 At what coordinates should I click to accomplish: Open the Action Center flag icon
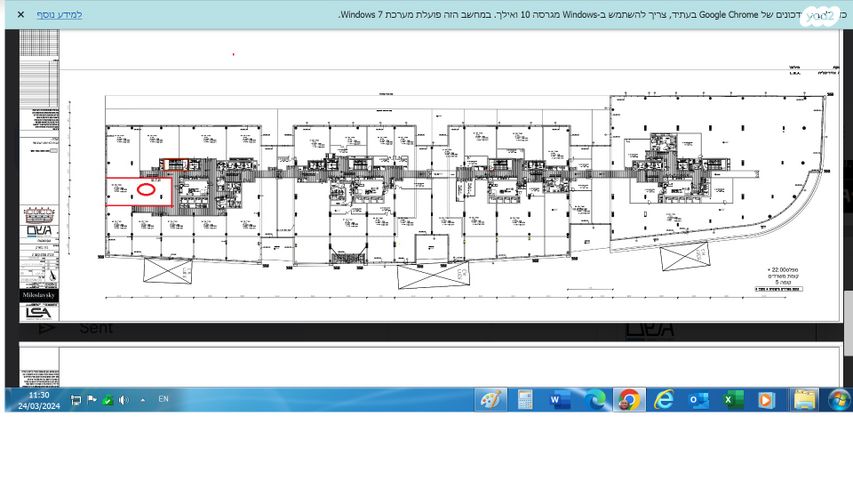[x=91, y=400]
